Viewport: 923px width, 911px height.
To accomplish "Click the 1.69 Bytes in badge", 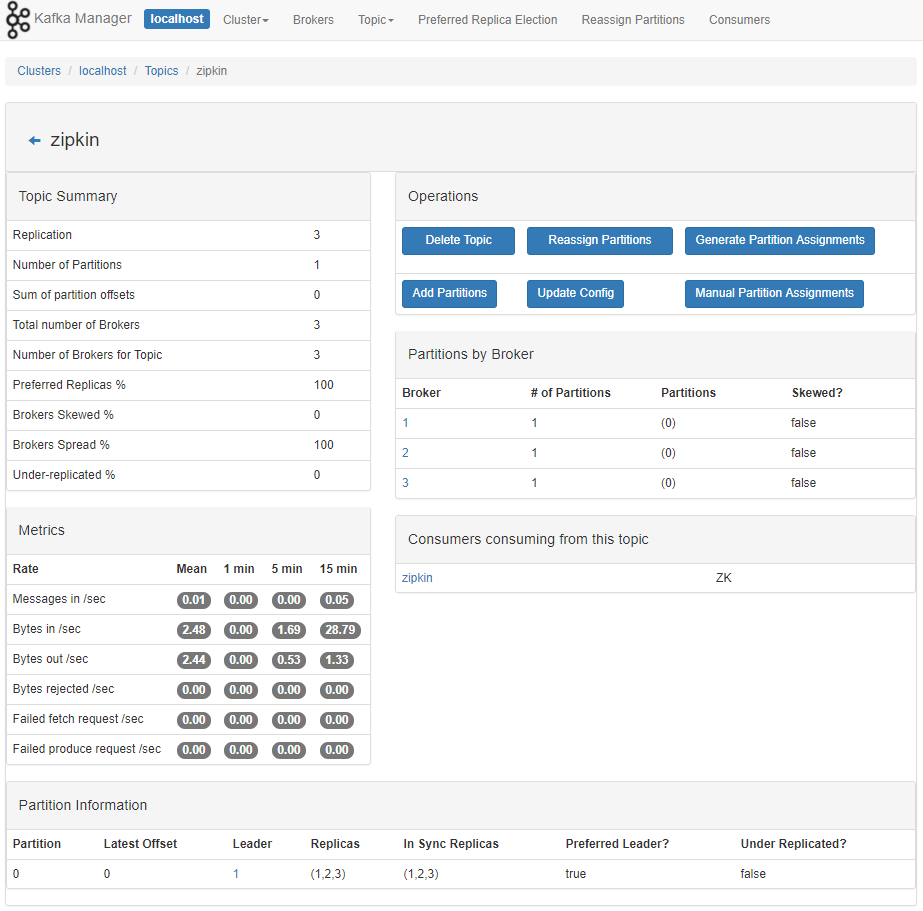I will [x=289, y=630].
